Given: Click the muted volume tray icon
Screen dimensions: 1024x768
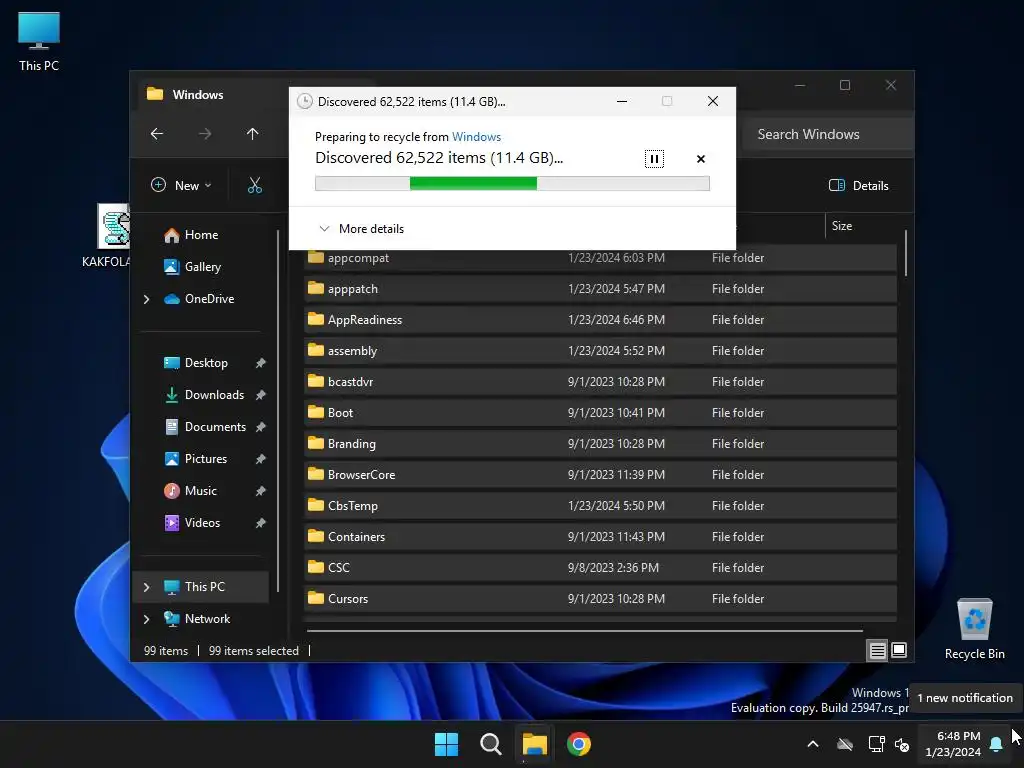Looking at the screenshot, I should [x=903, y=744].
